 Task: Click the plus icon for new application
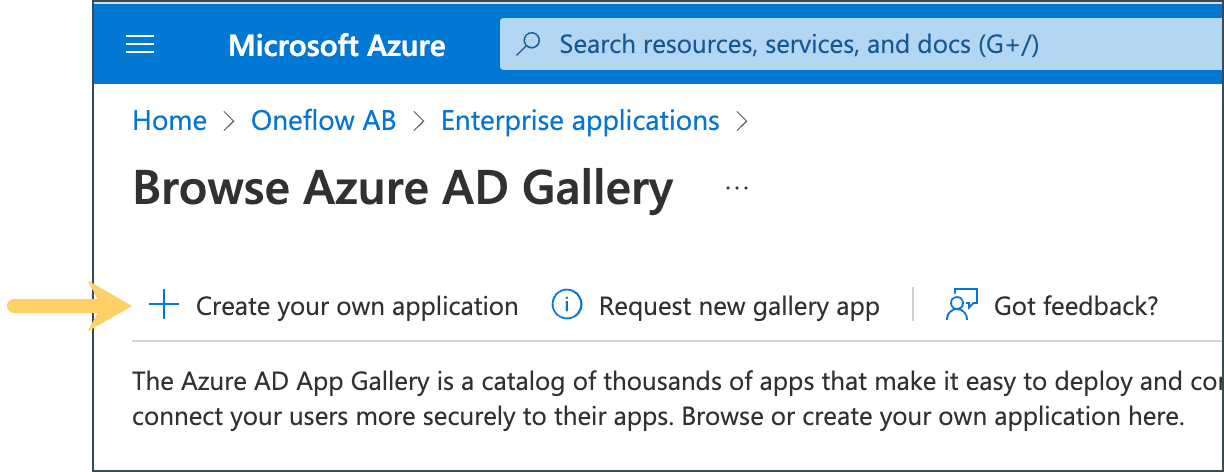tap(163, 306)
